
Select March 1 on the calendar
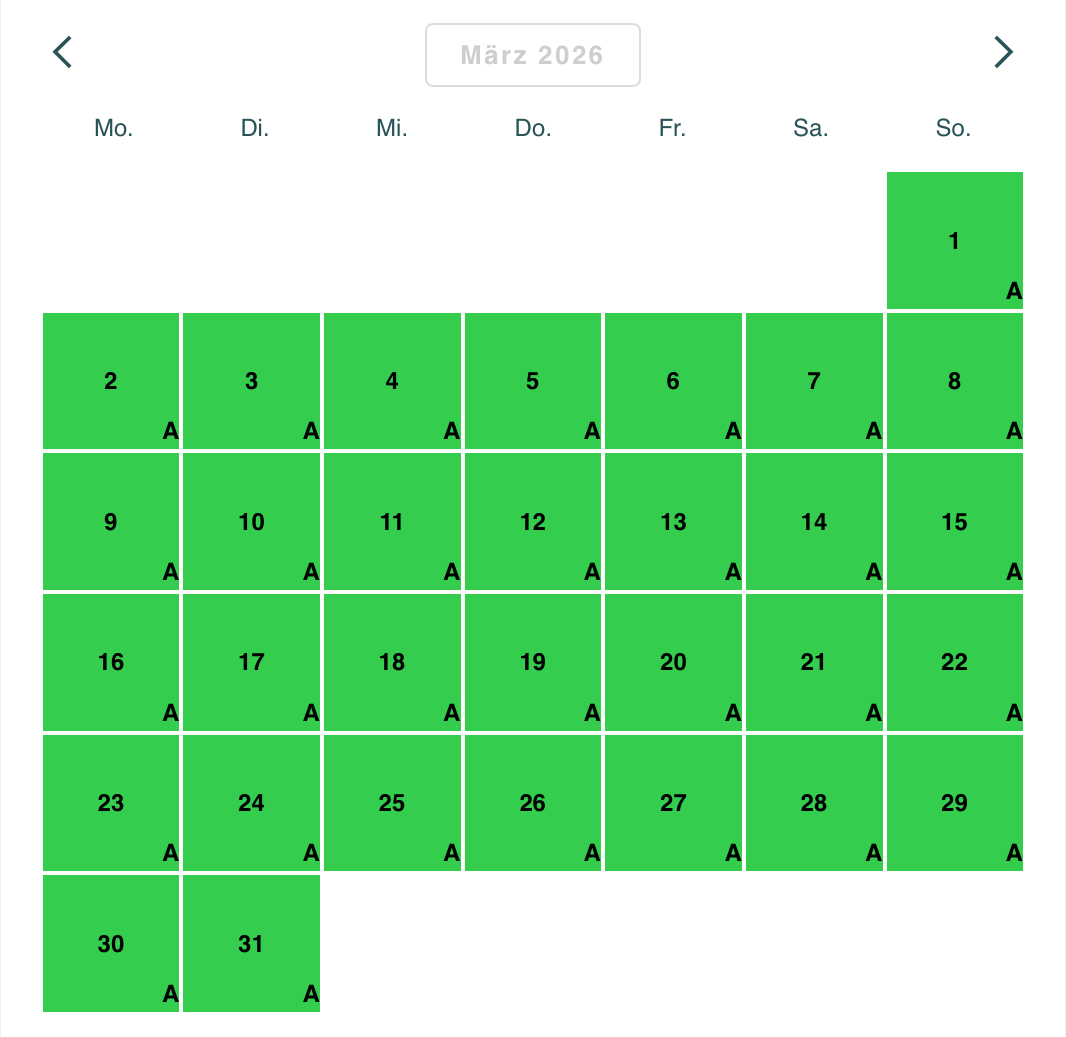pyautogui.click(x=954, y=241)
